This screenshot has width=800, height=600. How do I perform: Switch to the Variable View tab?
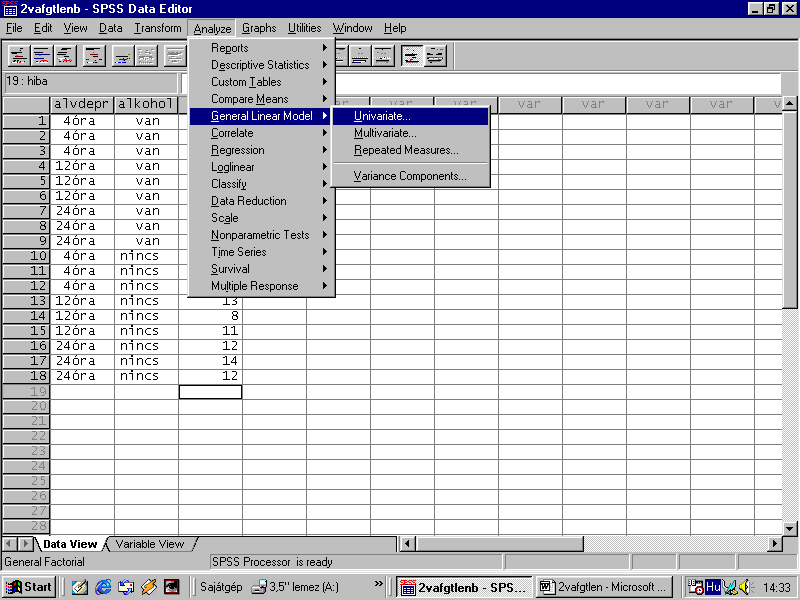150,544
